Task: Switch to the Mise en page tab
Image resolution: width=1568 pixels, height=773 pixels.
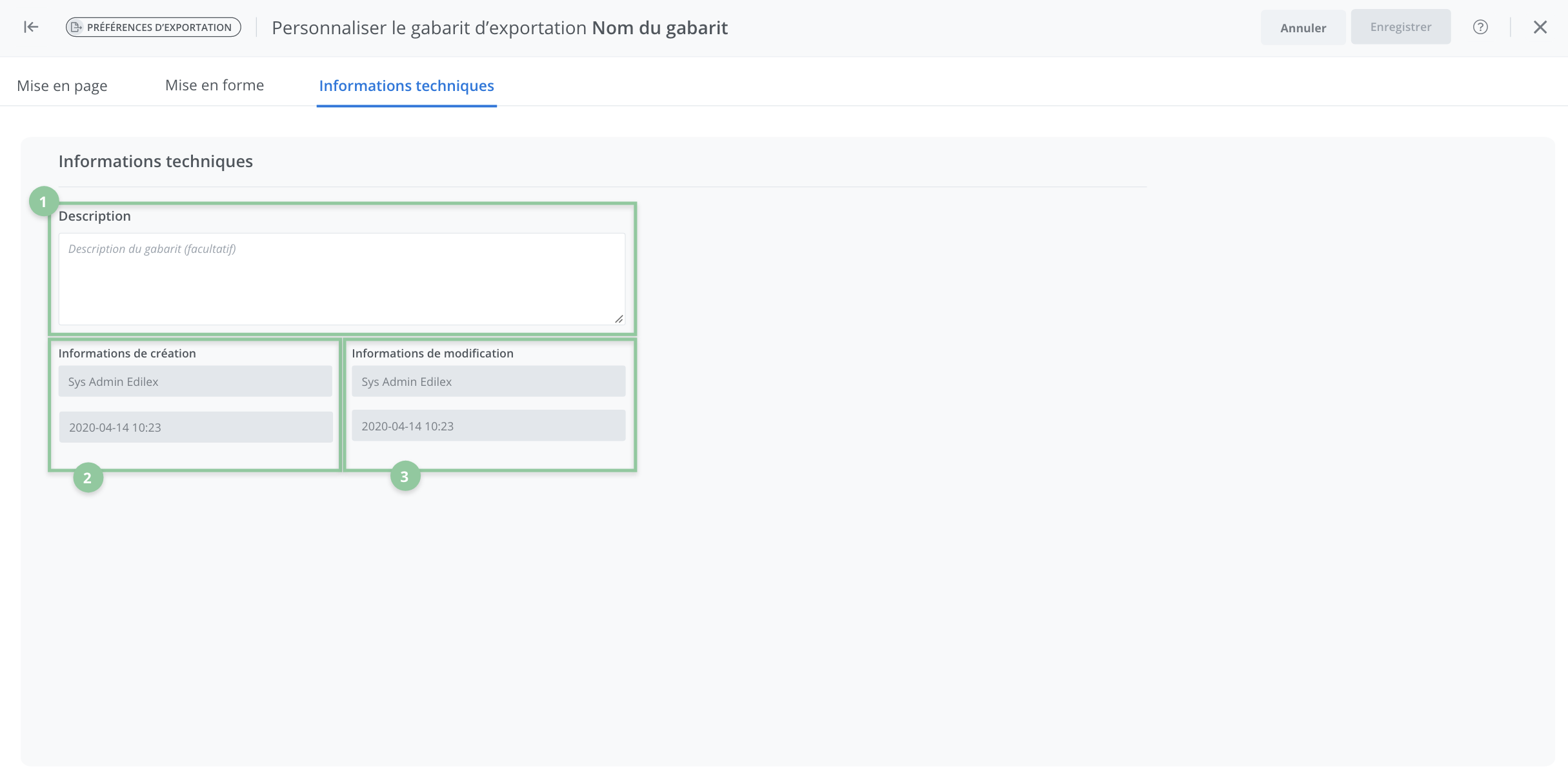Action: click(62, 86)
